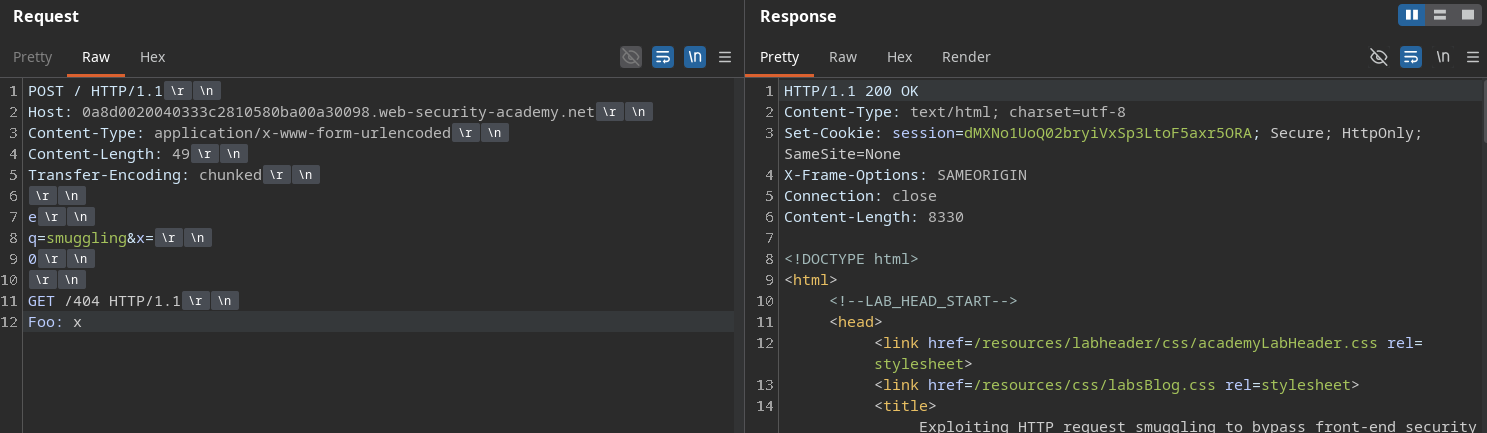
Task: Click the '<head>' tag line
Action: pyautogui.click(x=856, y=322)
